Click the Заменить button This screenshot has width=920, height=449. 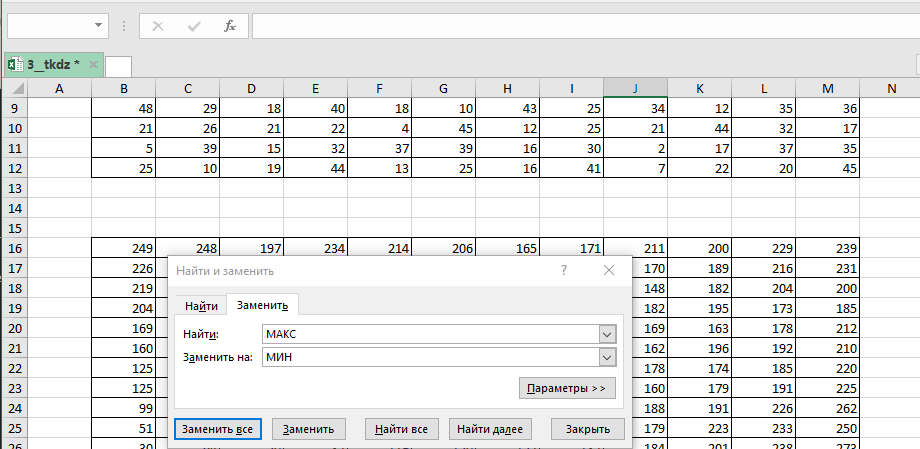coord(309,429)
